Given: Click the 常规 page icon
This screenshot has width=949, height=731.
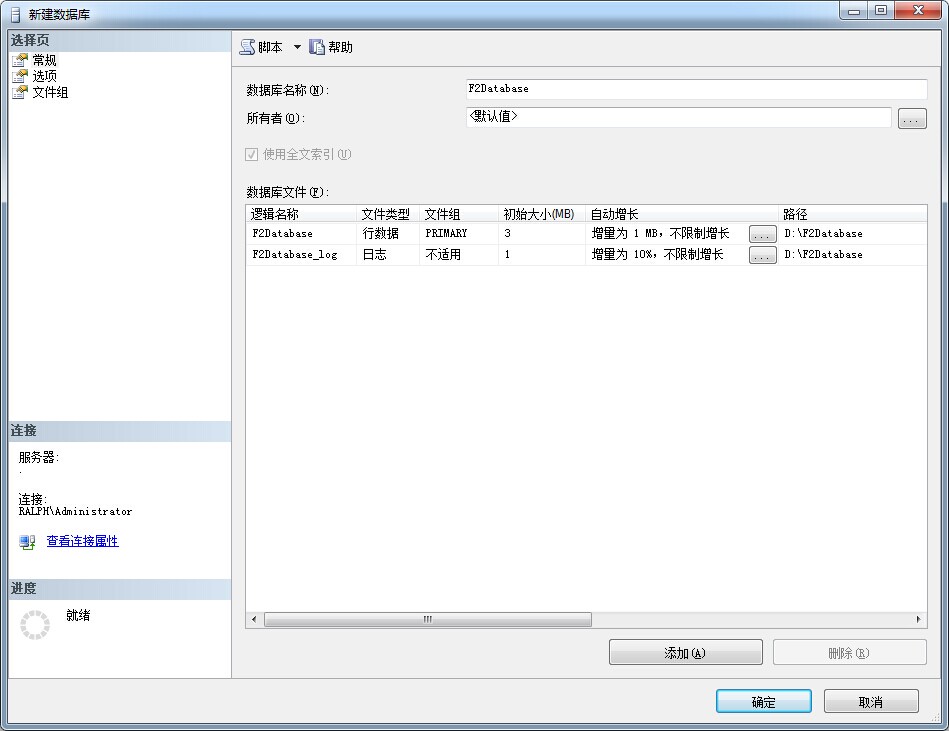Looking at the screenshot, I should pyautogui.click(x=21, y=60).
